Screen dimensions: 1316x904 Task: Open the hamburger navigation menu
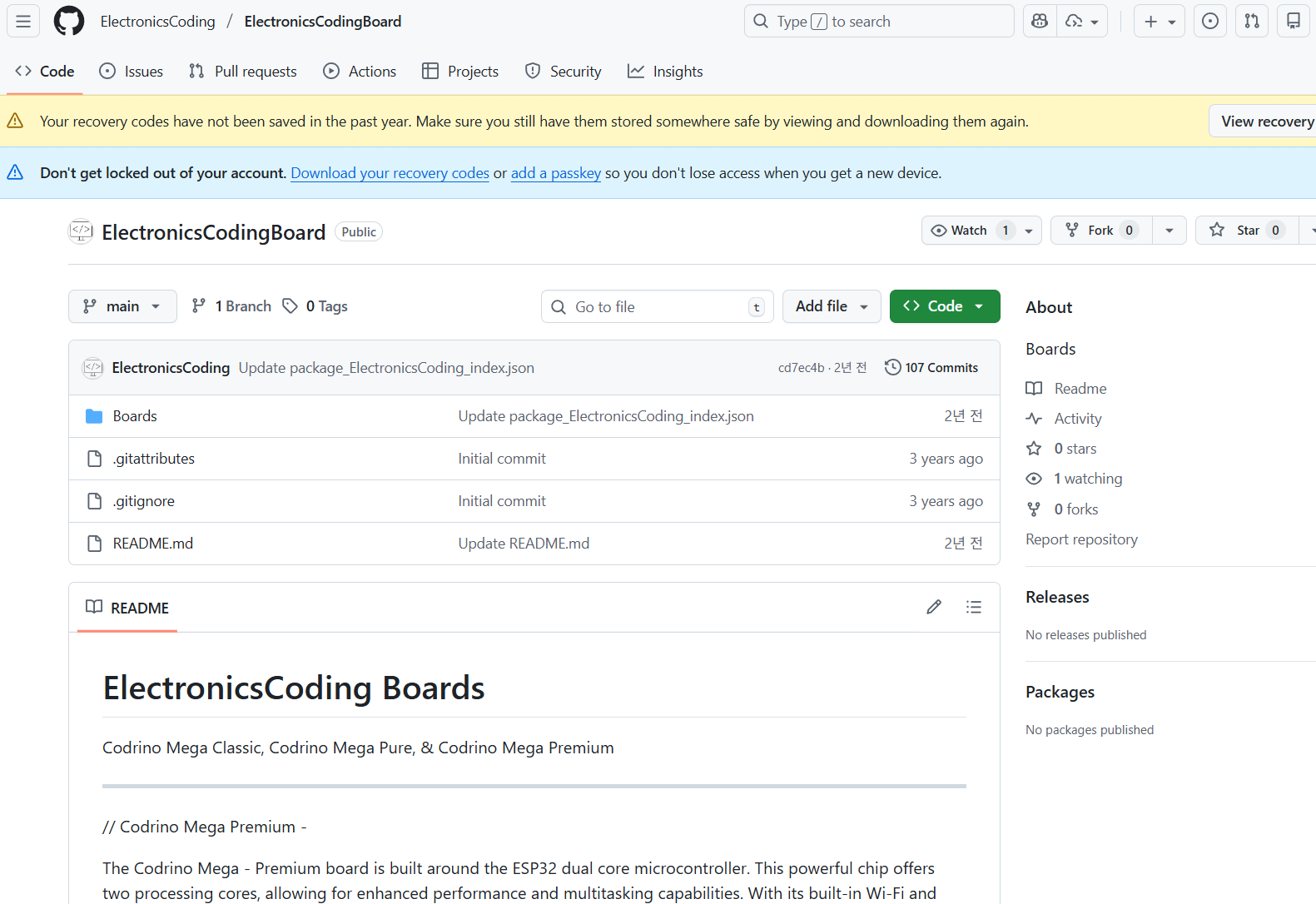coord(23,22)
